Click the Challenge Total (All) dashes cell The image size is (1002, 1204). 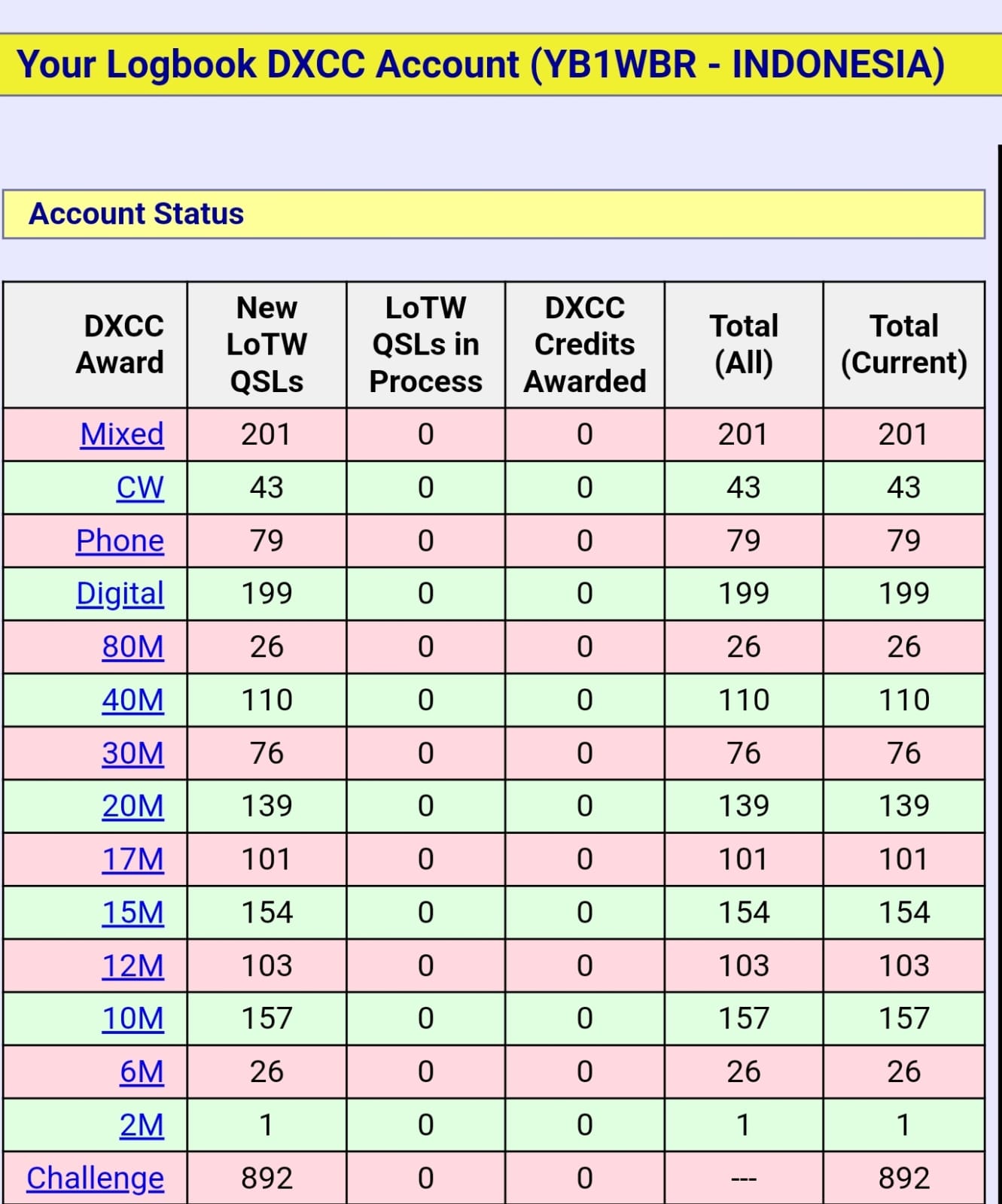pos(744,1179)
